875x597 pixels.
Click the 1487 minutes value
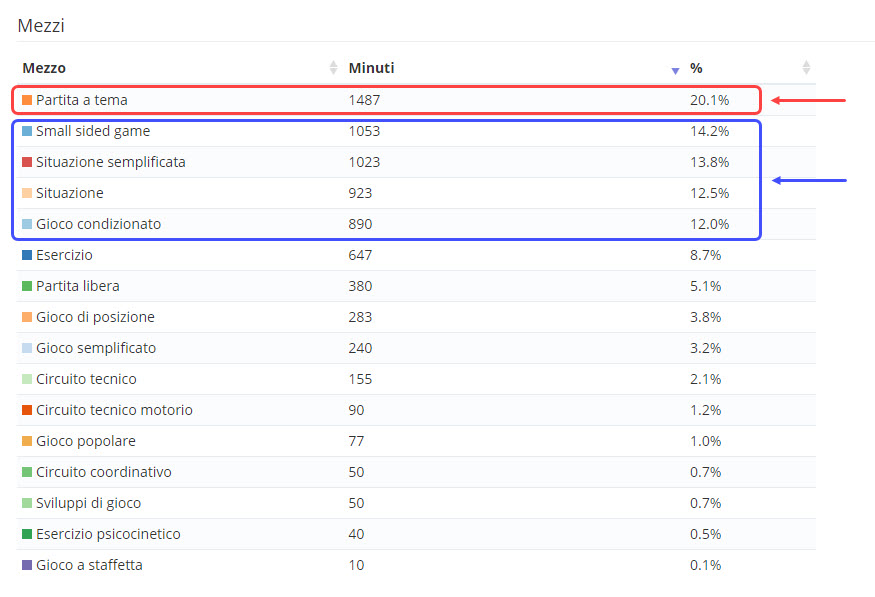point(364,100)
